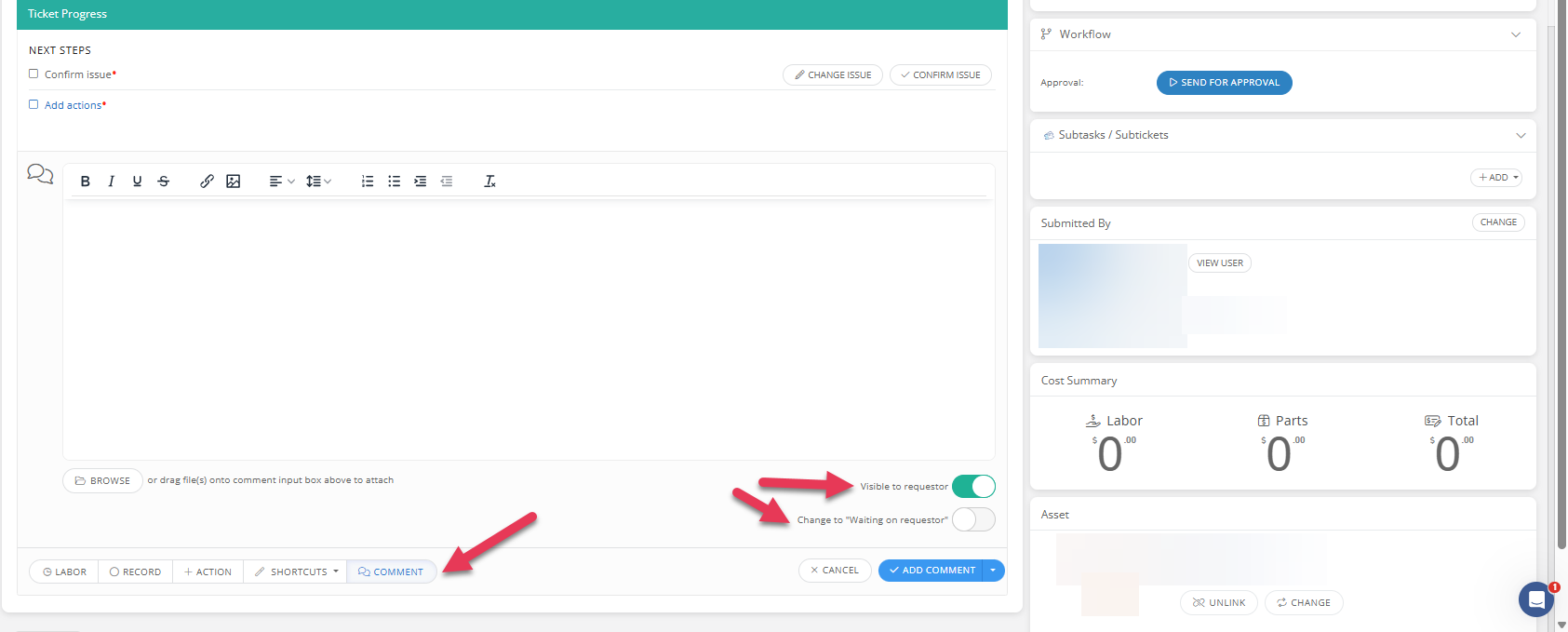Select the Record tab
This screenshot has height=632, width=1568.
coord(136,571)
